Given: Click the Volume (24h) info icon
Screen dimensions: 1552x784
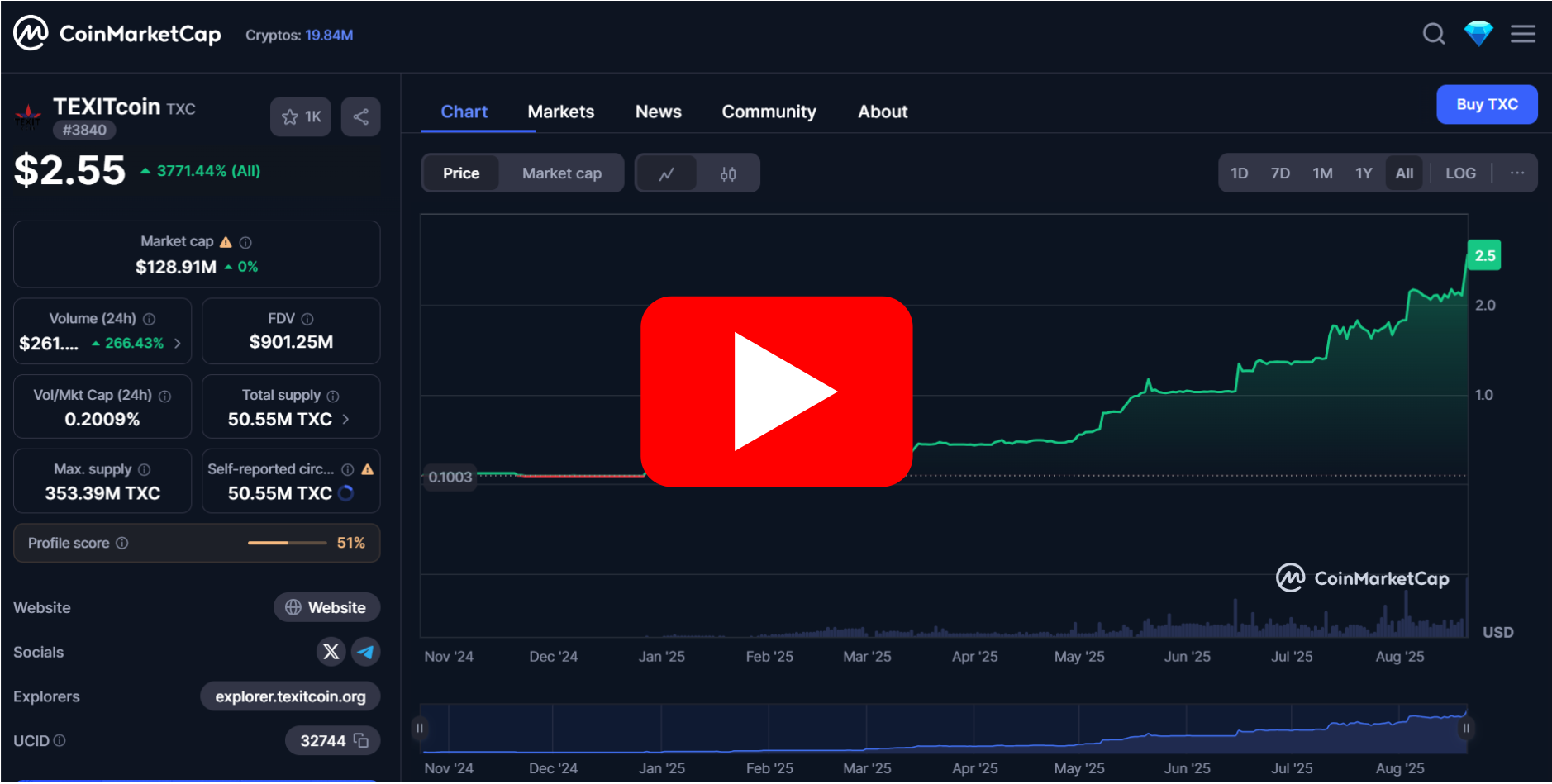Looking at the screenshot, I should 149,319.
